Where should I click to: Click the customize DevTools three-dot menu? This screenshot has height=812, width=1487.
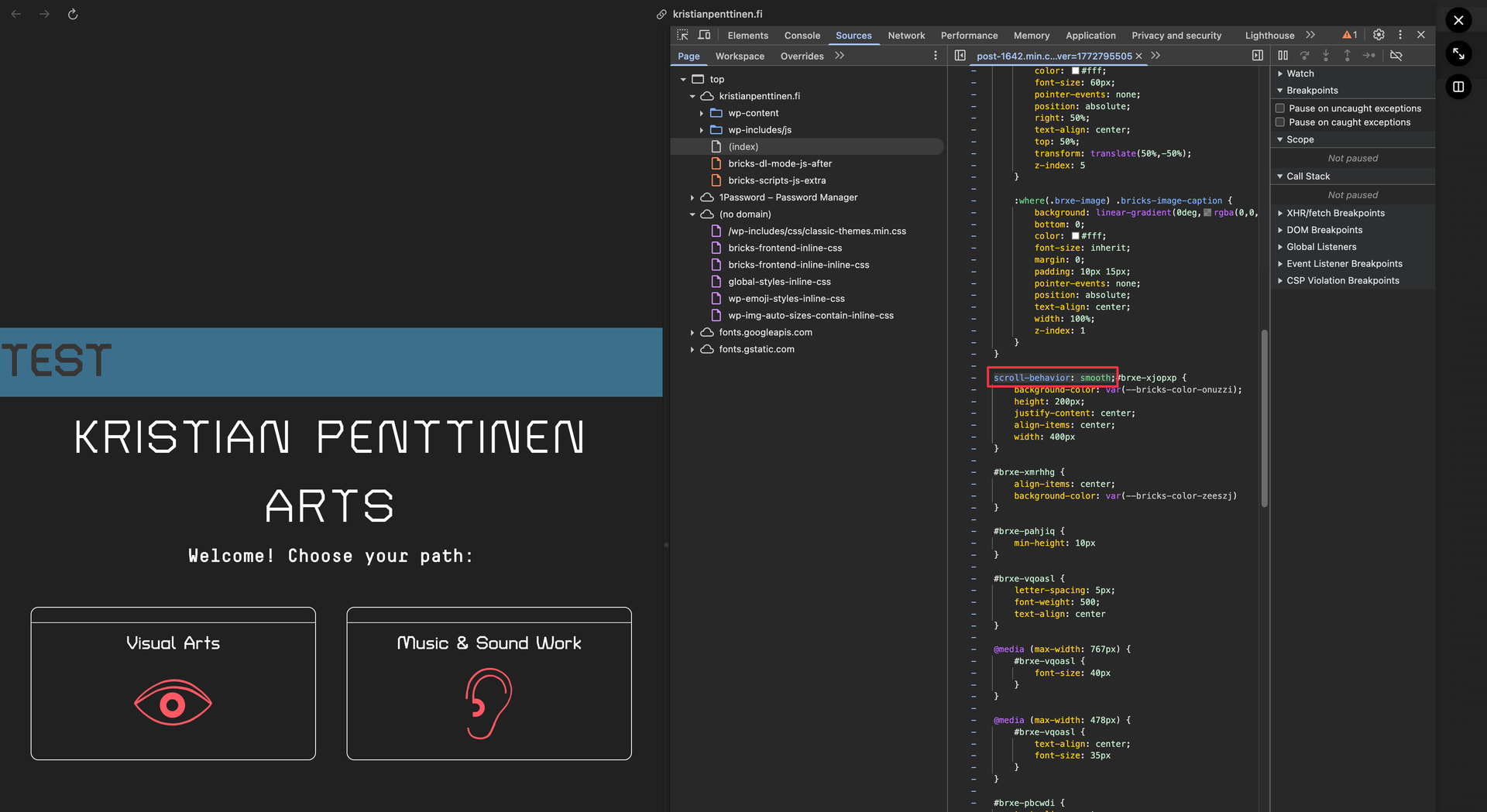[1399, 35]
